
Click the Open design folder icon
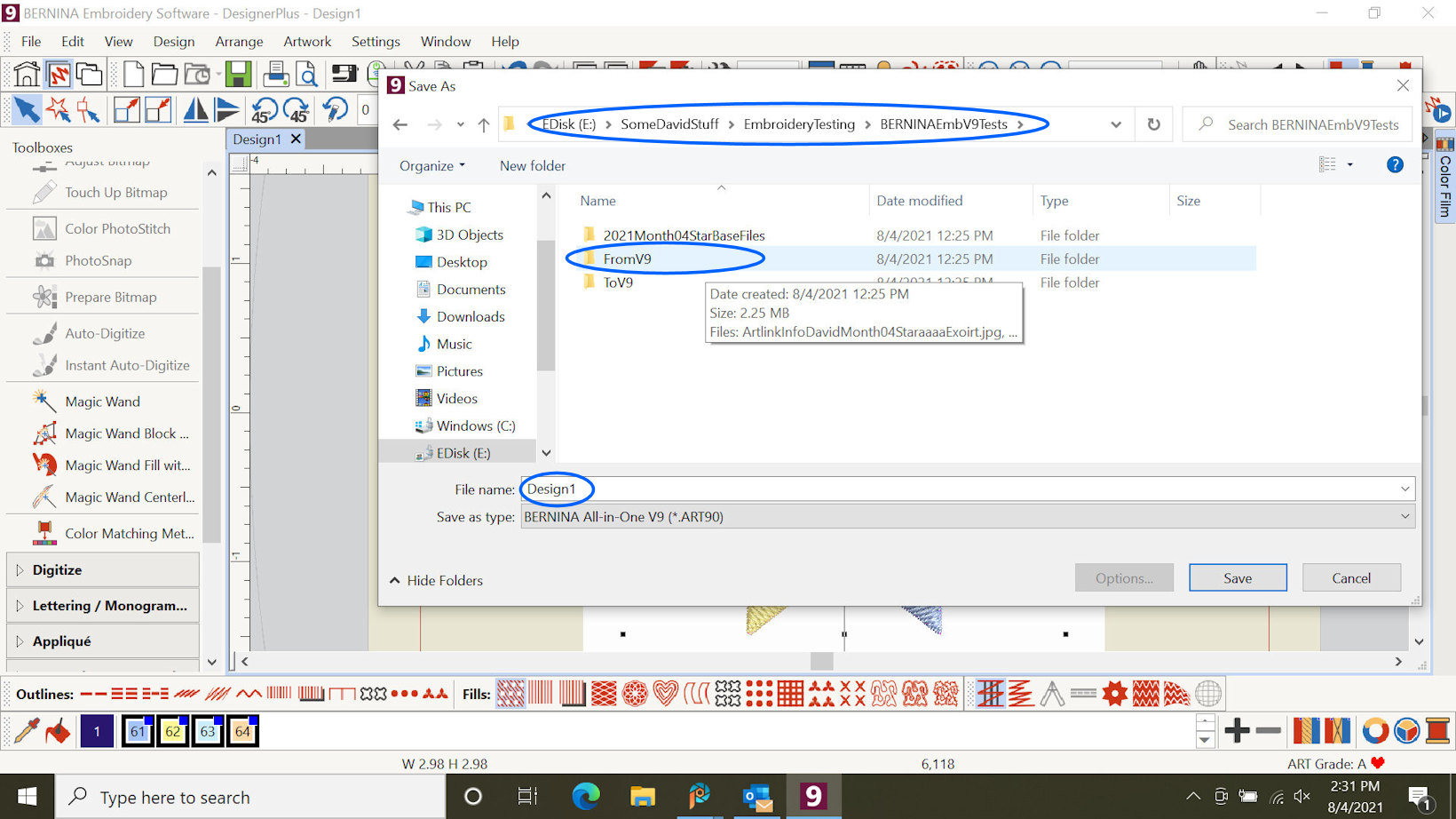(164, 75)
